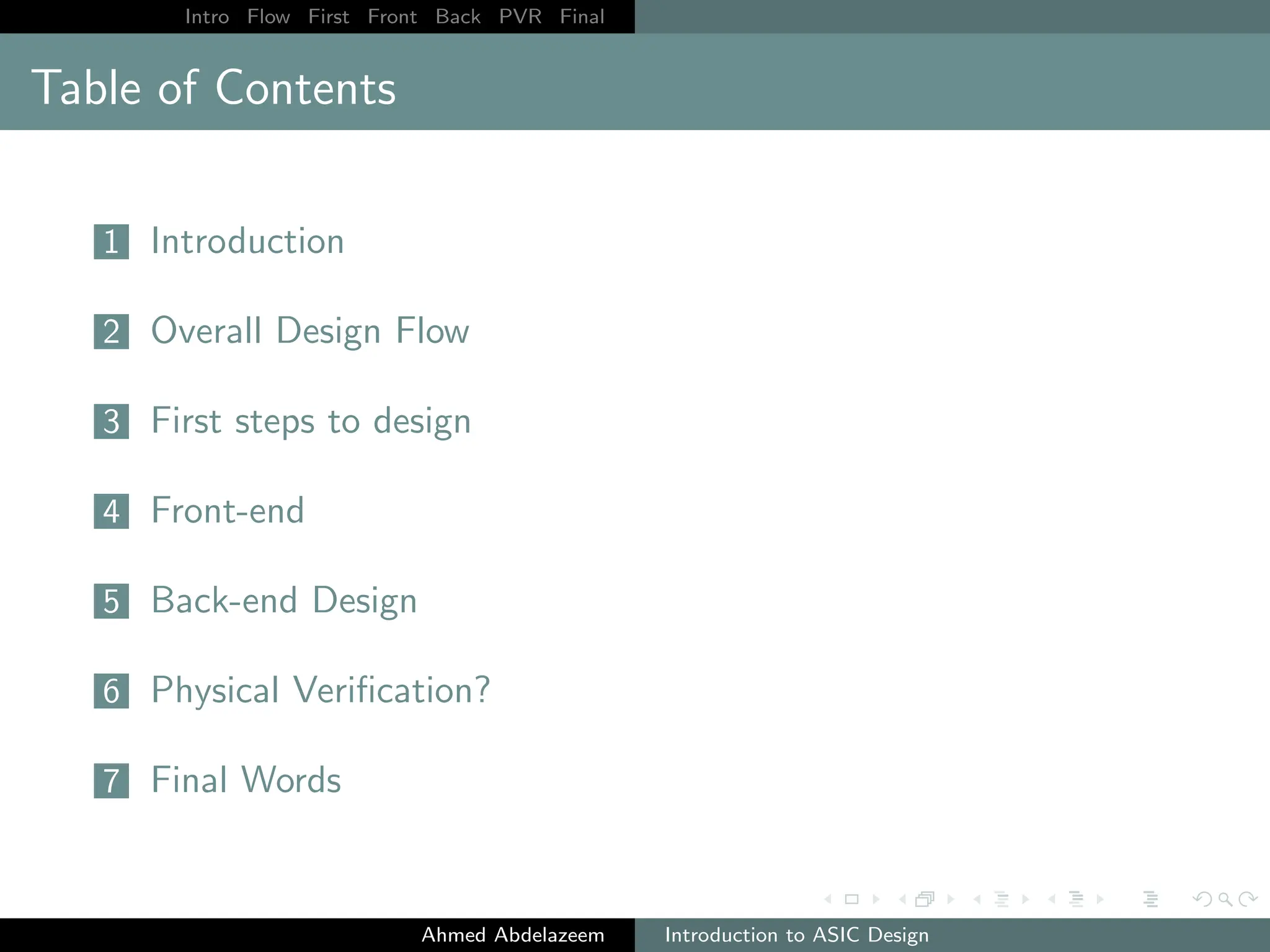Viewport: 1270px width, 952px height.
Task: Open the Intro section in header
Action: (207, 17)
